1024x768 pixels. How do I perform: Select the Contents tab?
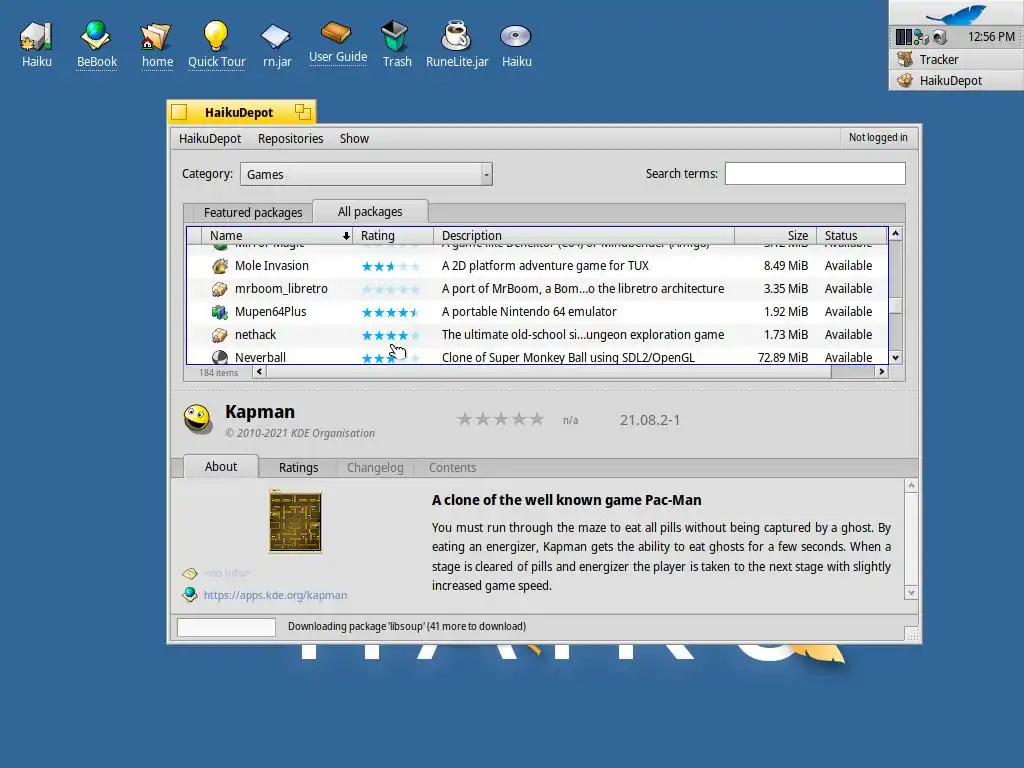click(452, 468)
